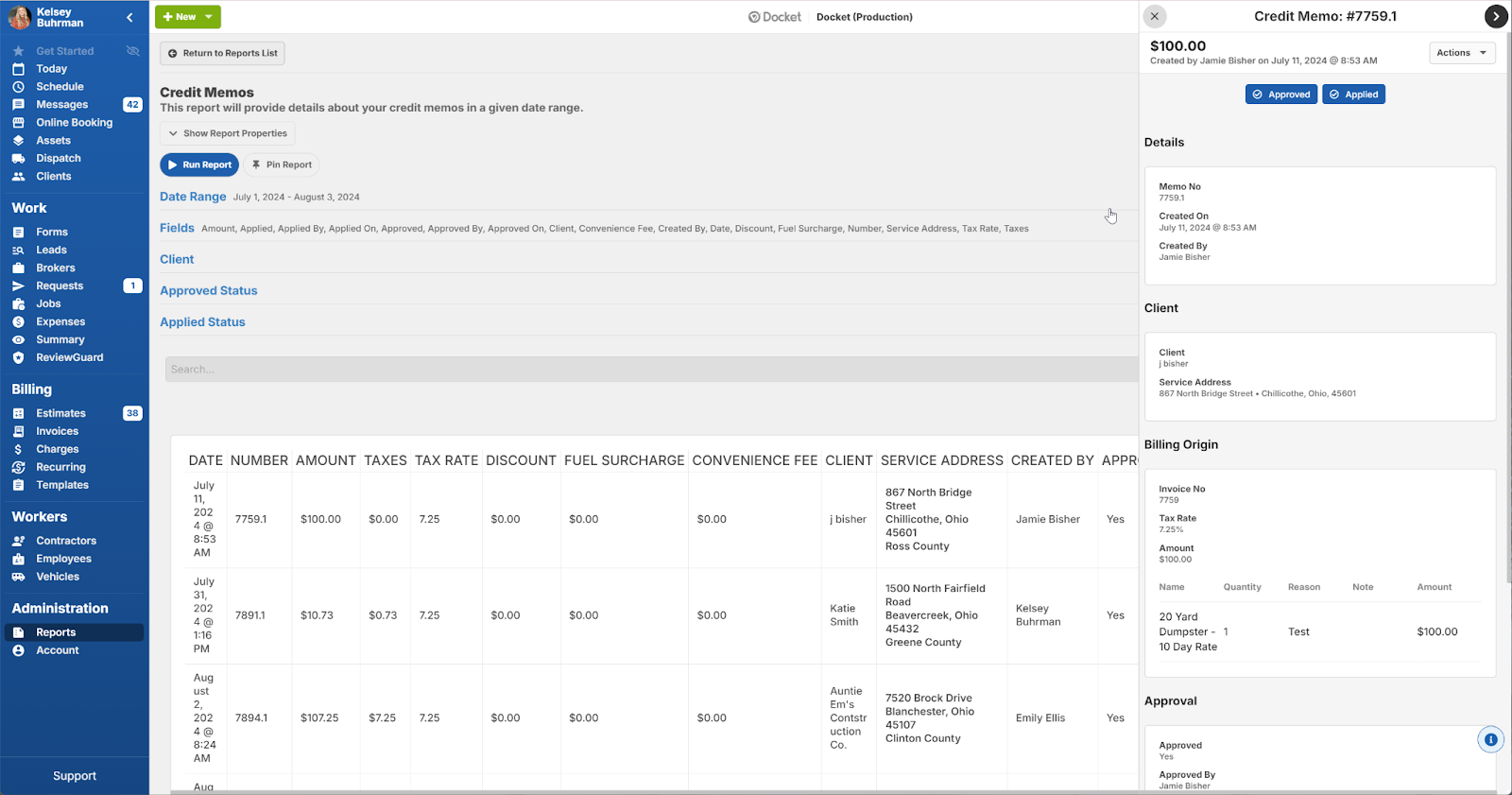
Task: Click credit memo number 7891.1
Action: [250, 615]
